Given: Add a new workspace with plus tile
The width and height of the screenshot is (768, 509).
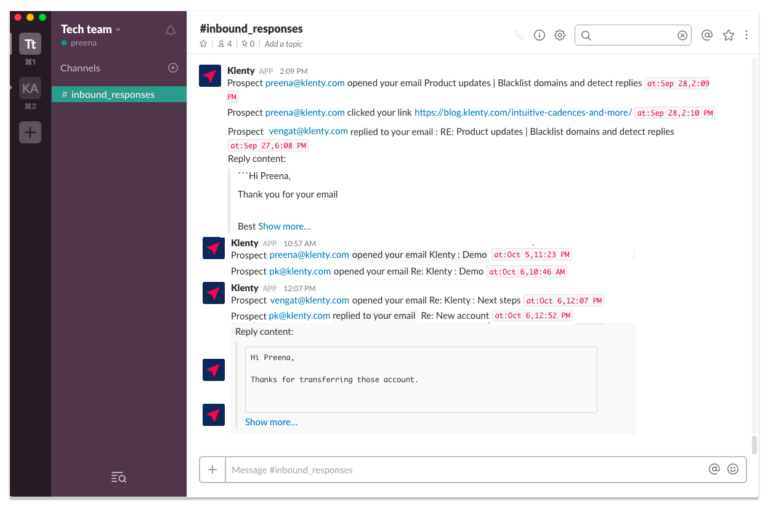Looking at the screenshot, I should tap(30, 132).
